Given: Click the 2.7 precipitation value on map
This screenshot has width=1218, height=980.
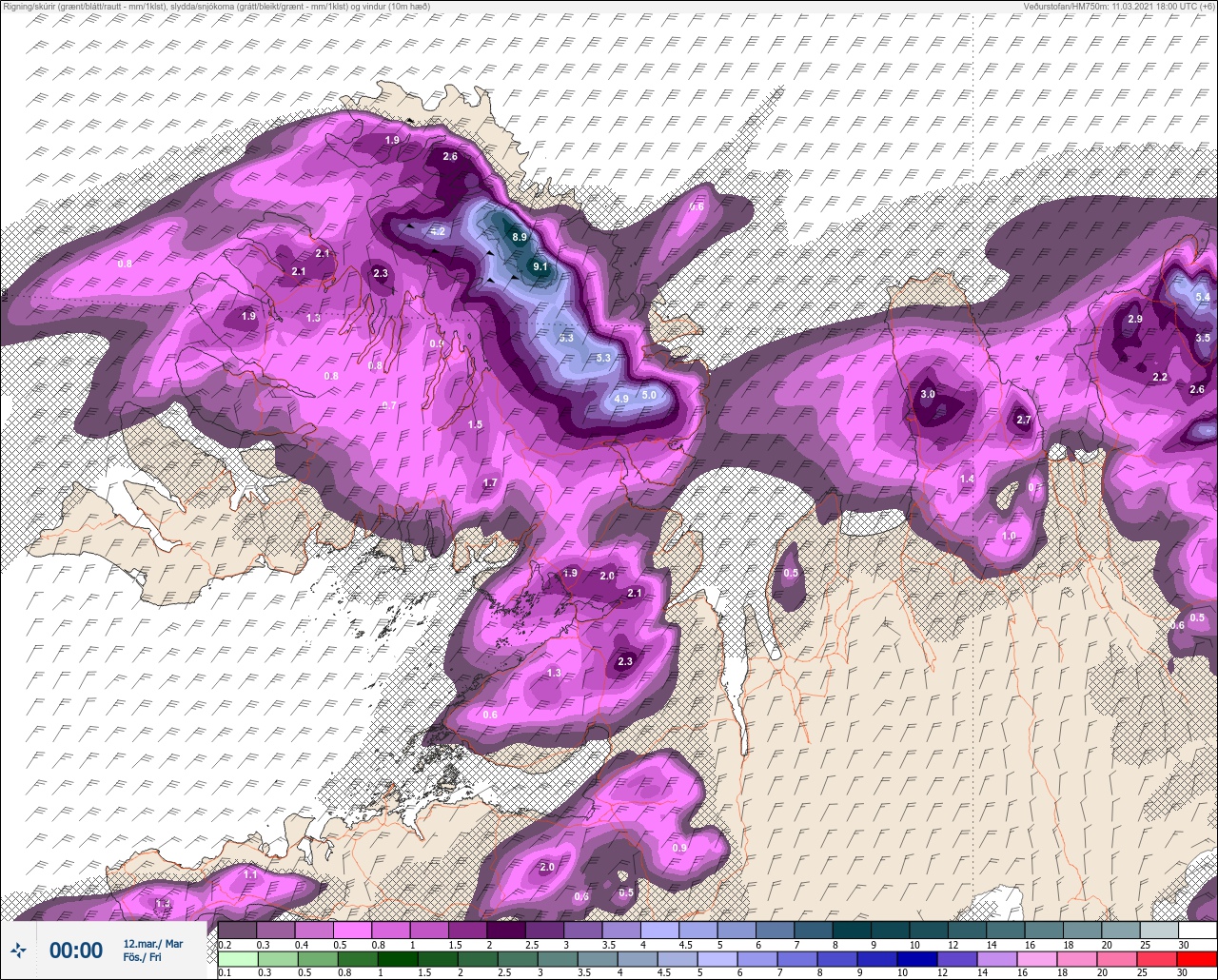Looking at the screenshot, I should tap(1024, 420).
